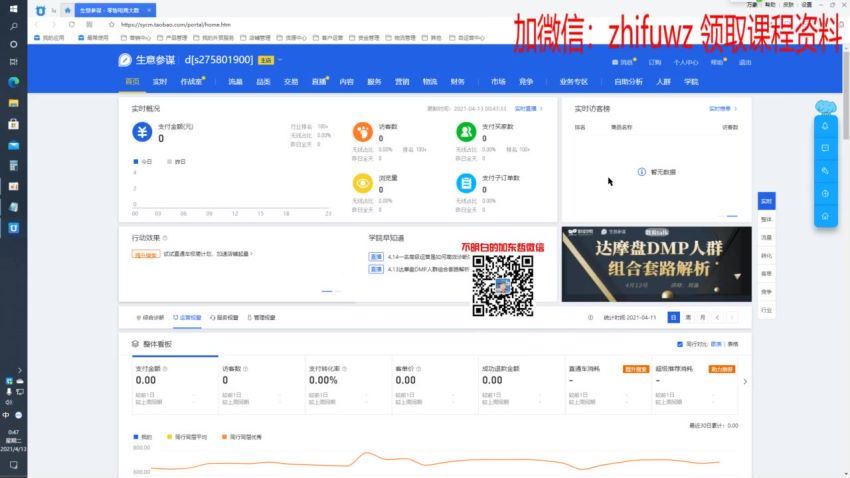Select 日 date granularity

[x=673, y=318]
